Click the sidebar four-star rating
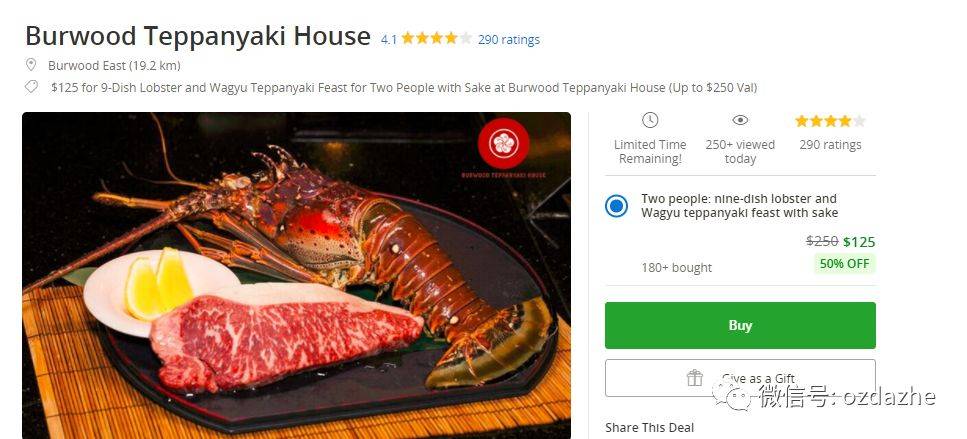Viewport: 967px width, 439px height. 830,121
